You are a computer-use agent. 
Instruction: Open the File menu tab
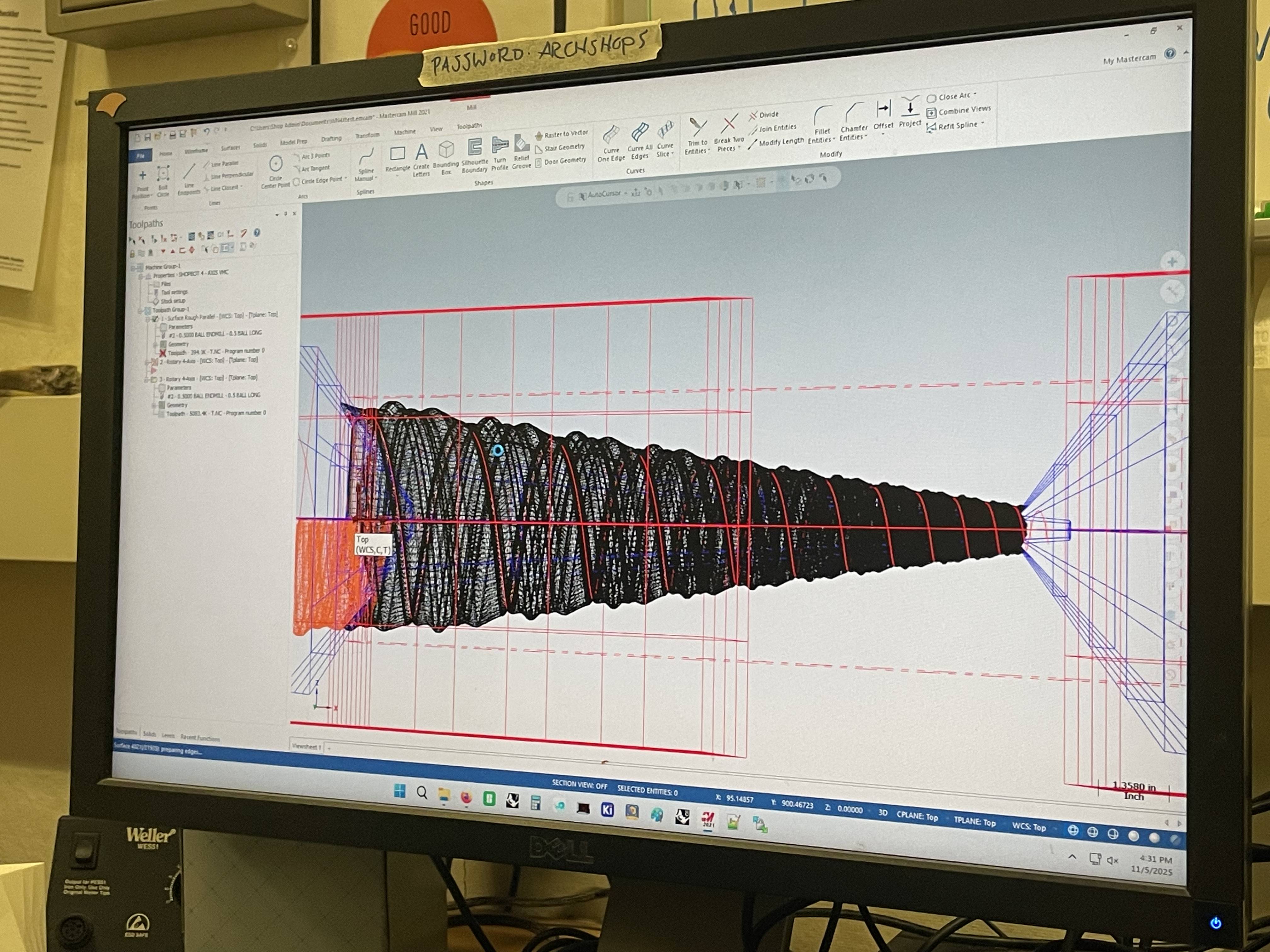(x=141, y=156)
